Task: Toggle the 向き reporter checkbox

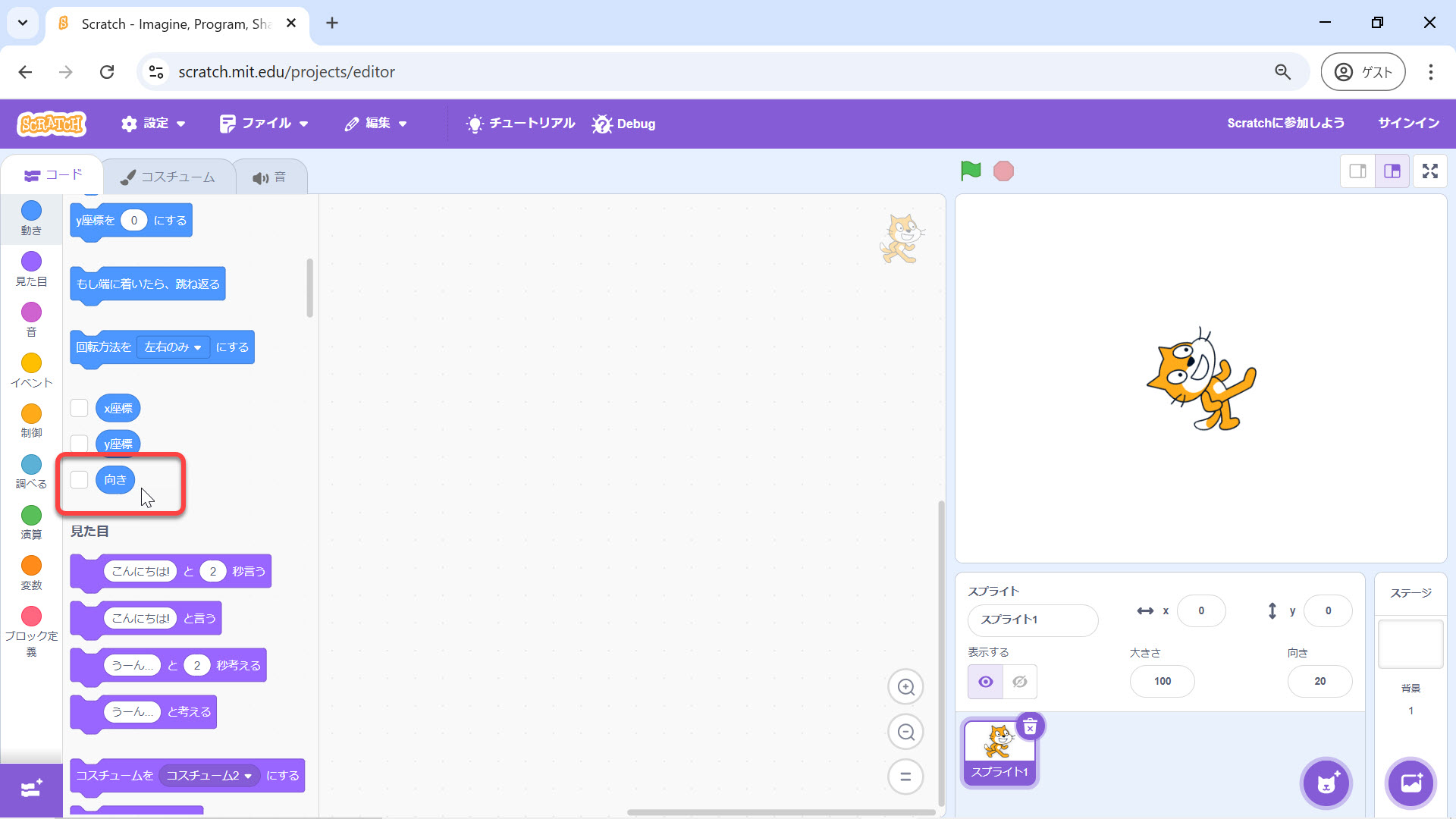Action: pyautogui.click(x=79, y=479)
